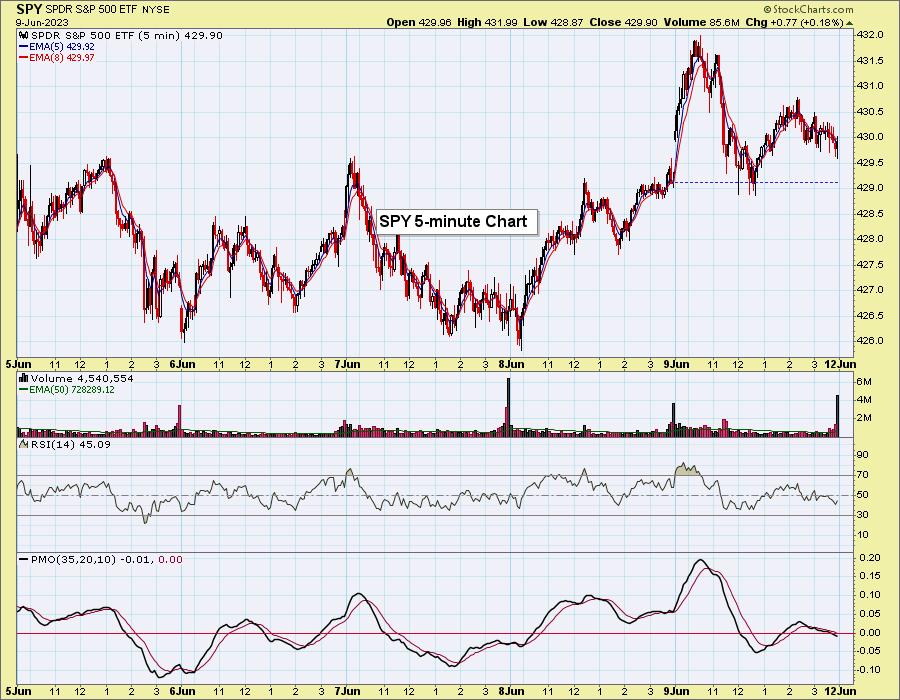Click the 430.0 price axis label
The image size is (900, 700).
(x=870, y=137)
